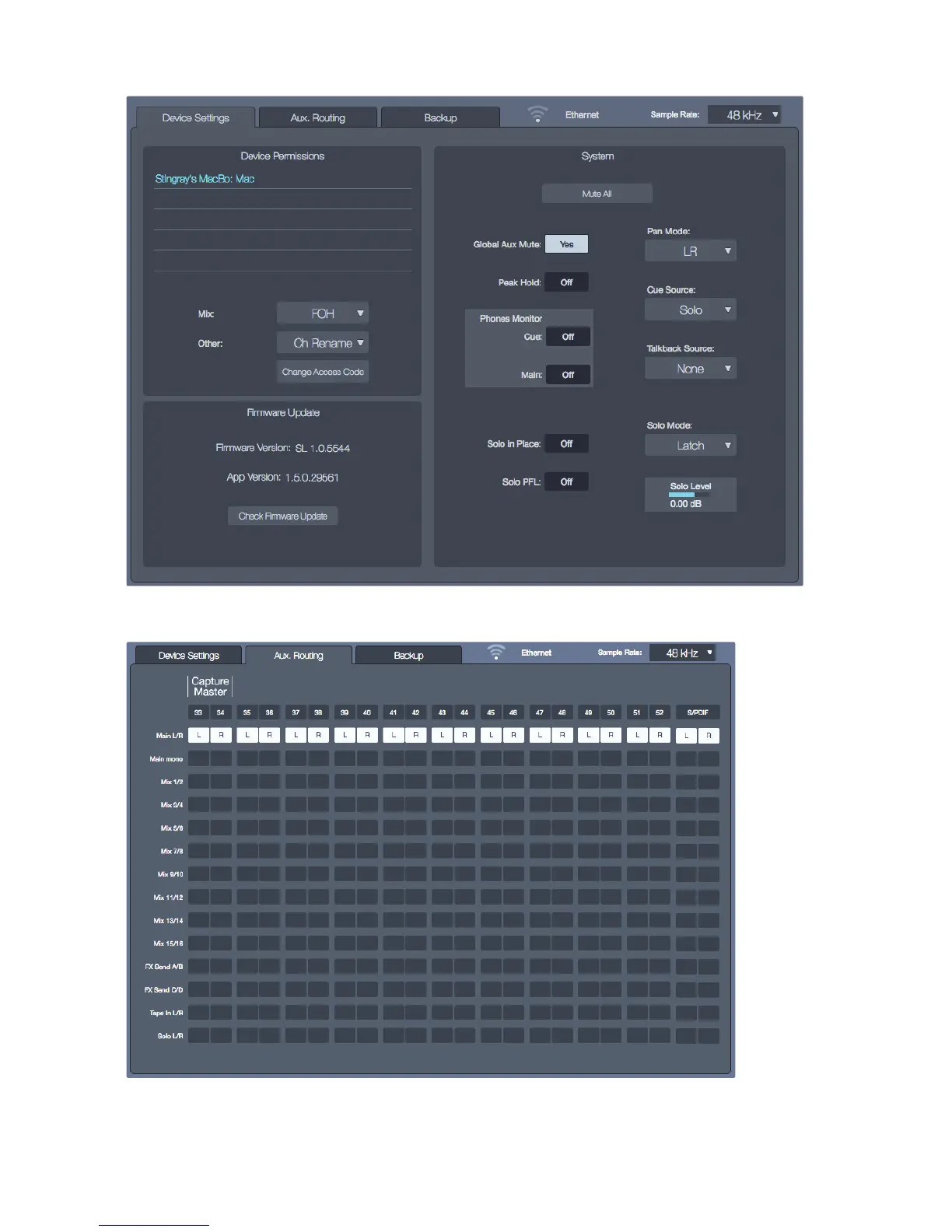Click the FX Send A/B row label
Image resolution: width=952 pixels, height=1232 pixels.
(x=164, y=967)
